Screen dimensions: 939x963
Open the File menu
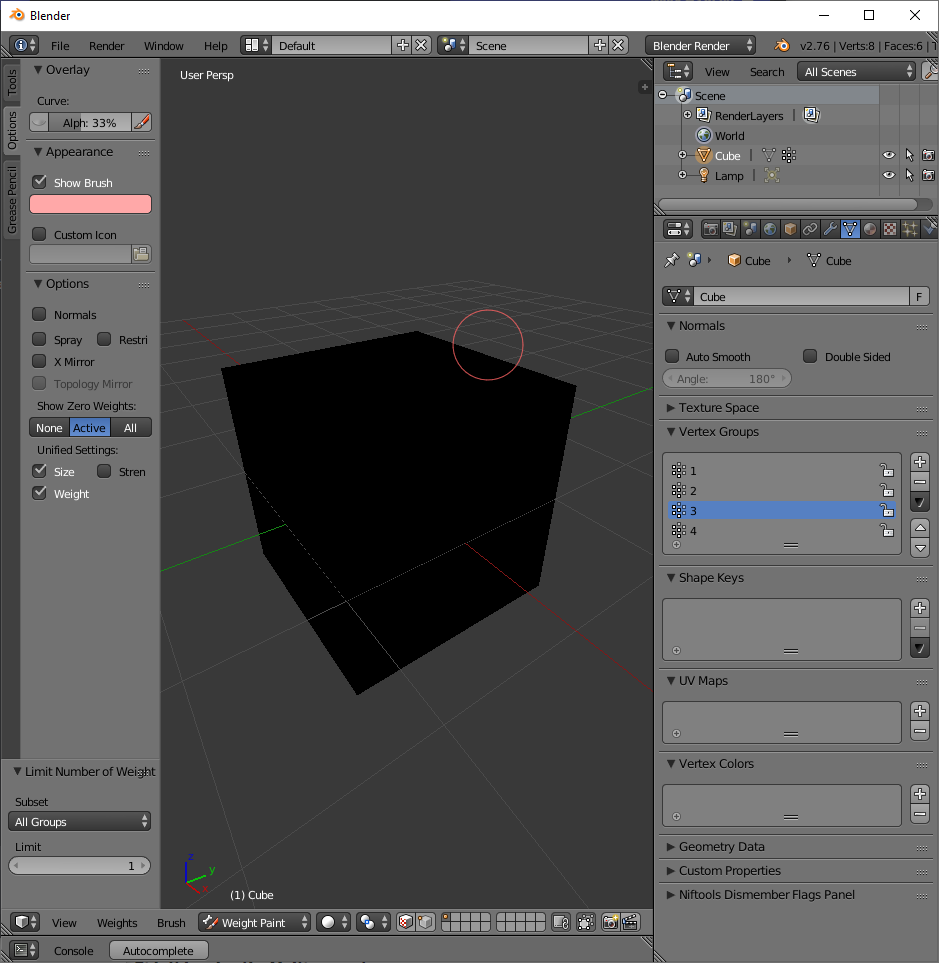[x=60, y=46]
